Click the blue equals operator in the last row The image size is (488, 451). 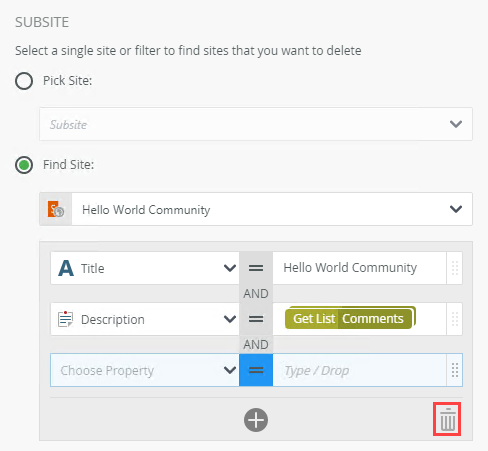coord(256,370)
